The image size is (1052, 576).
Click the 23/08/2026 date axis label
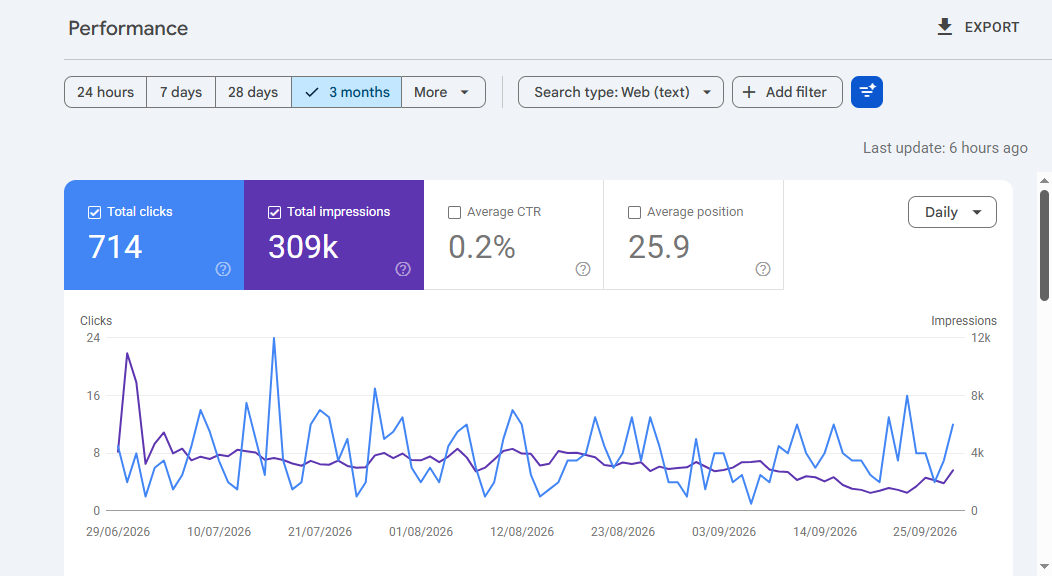click(x=623, y=532)
